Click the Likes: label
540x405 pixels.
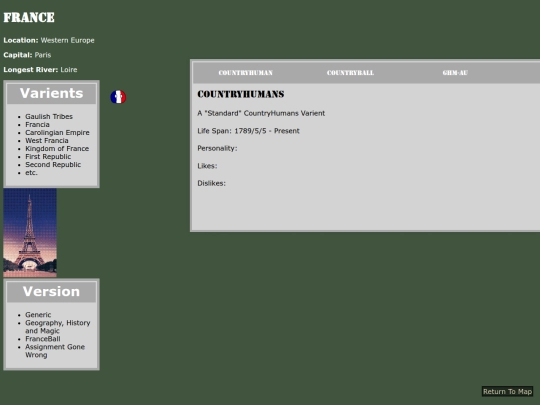[x=207, y=166]
